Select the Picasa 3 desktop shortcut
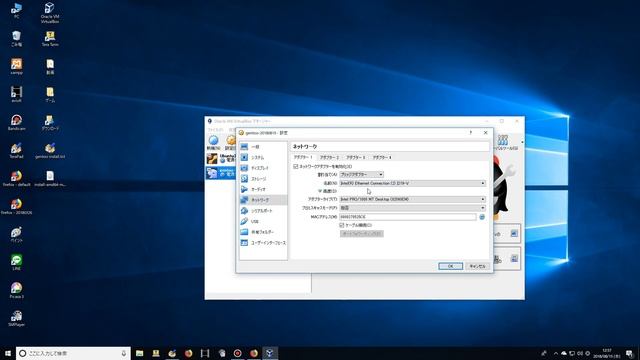The image size is (640, 360). coord(16,290)
